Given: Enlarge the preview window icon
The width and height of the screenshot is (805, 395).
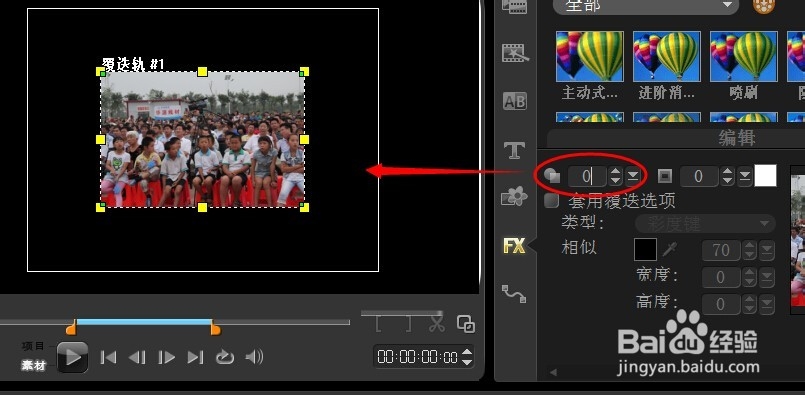Looking at the screenshot, I should (466, 324).
